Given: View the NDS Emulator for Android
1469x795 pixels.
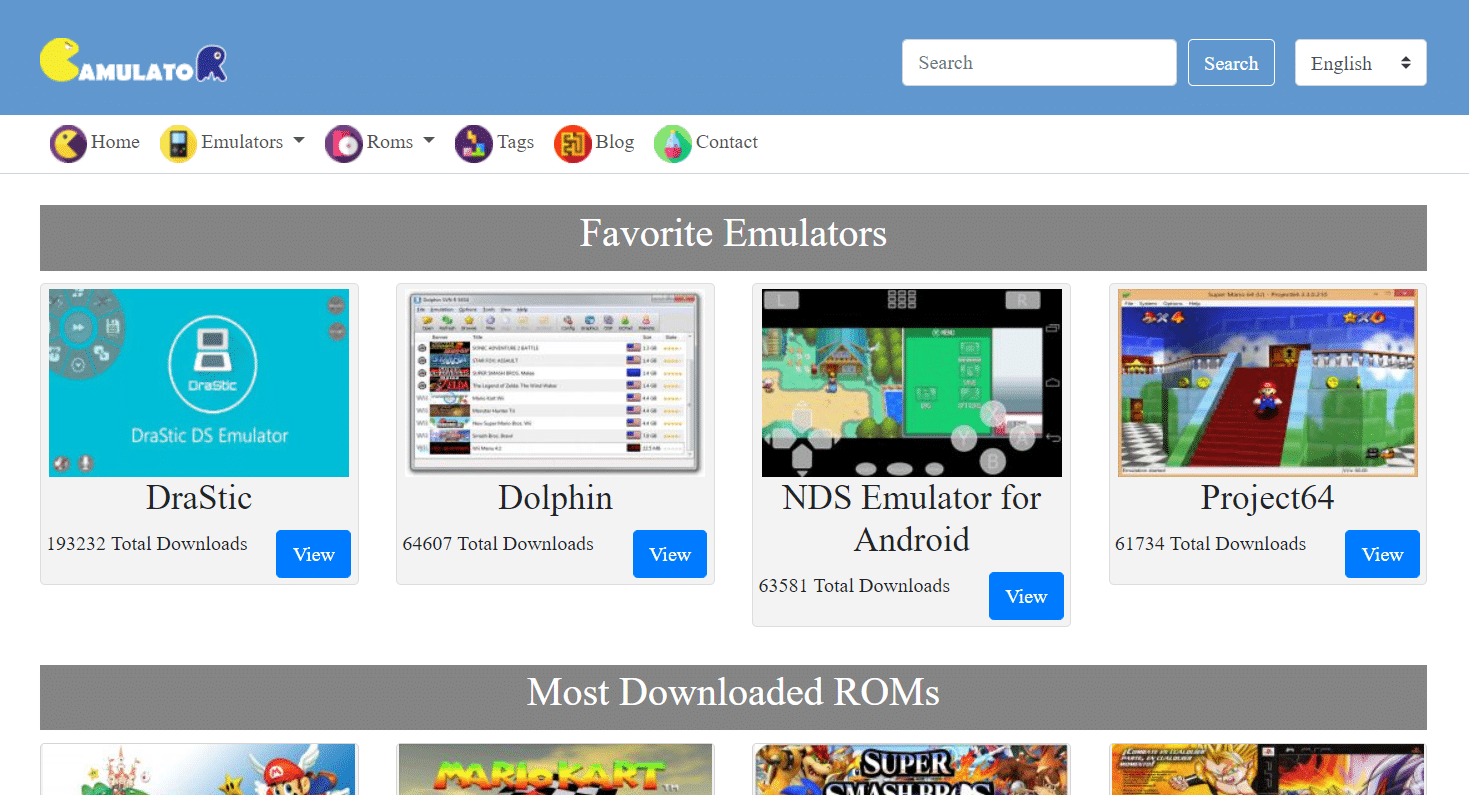Looking at the screenshot, I should pyautogui.click(x=1026, y=596).
